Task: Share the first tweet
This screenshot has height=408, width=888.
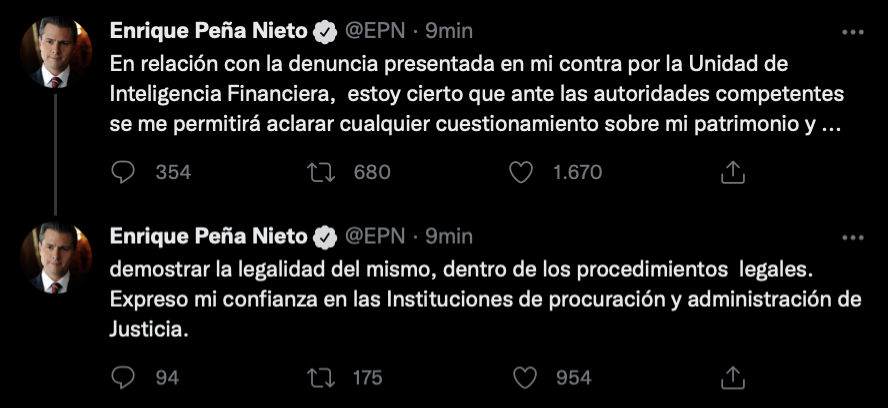Action: click(x=733, y=172)
